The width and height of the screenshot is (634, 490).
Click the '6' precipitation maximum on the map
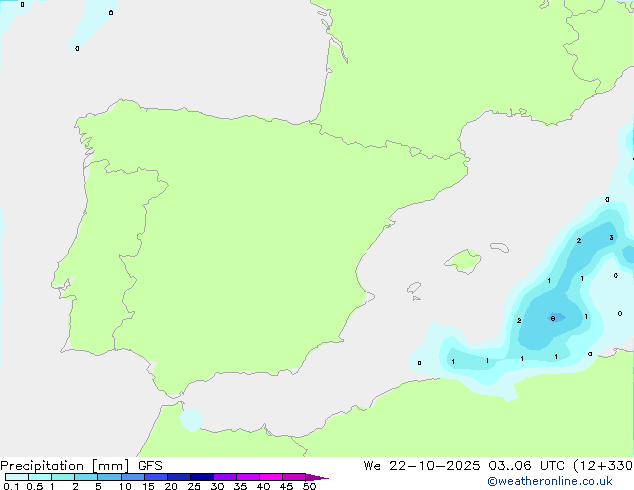point(553,319)
